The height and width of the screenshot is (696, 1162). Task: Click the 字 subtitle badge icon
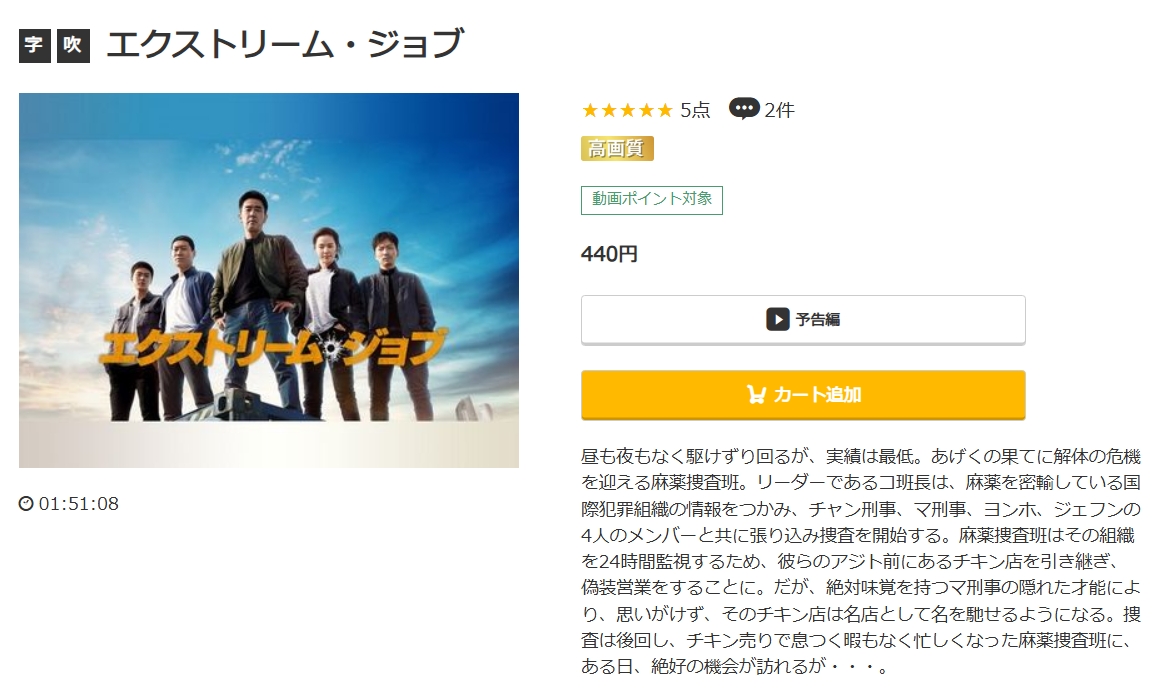coord(34,45)
